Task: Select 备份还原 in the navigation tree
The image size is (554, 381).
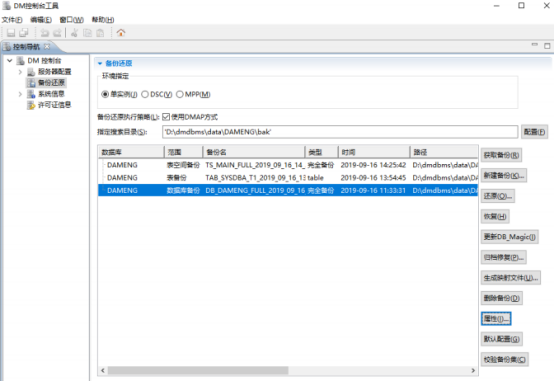Action: point(51,83)
